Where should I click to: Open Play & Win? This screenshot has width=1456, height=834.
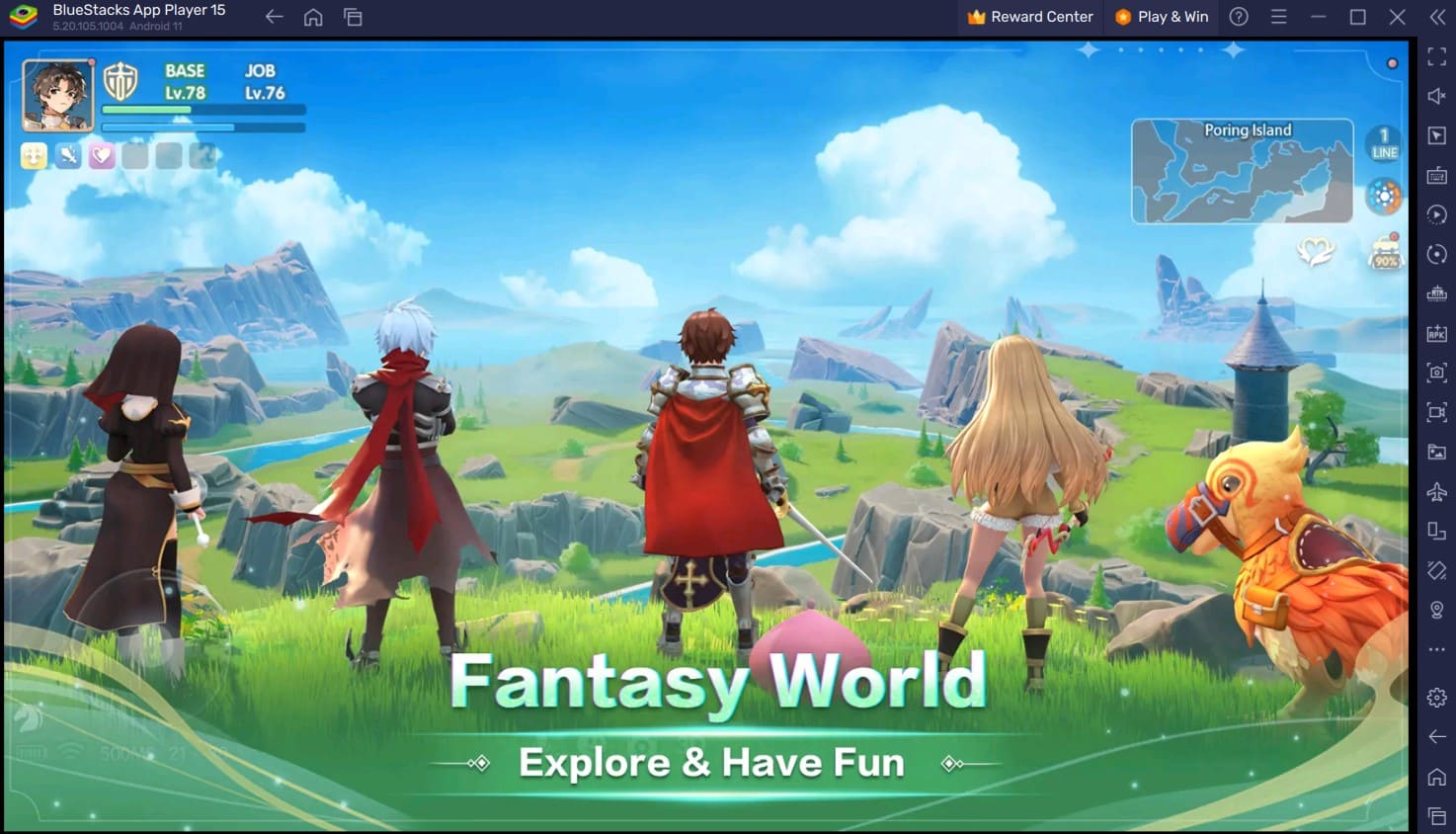coord(1162,17)
